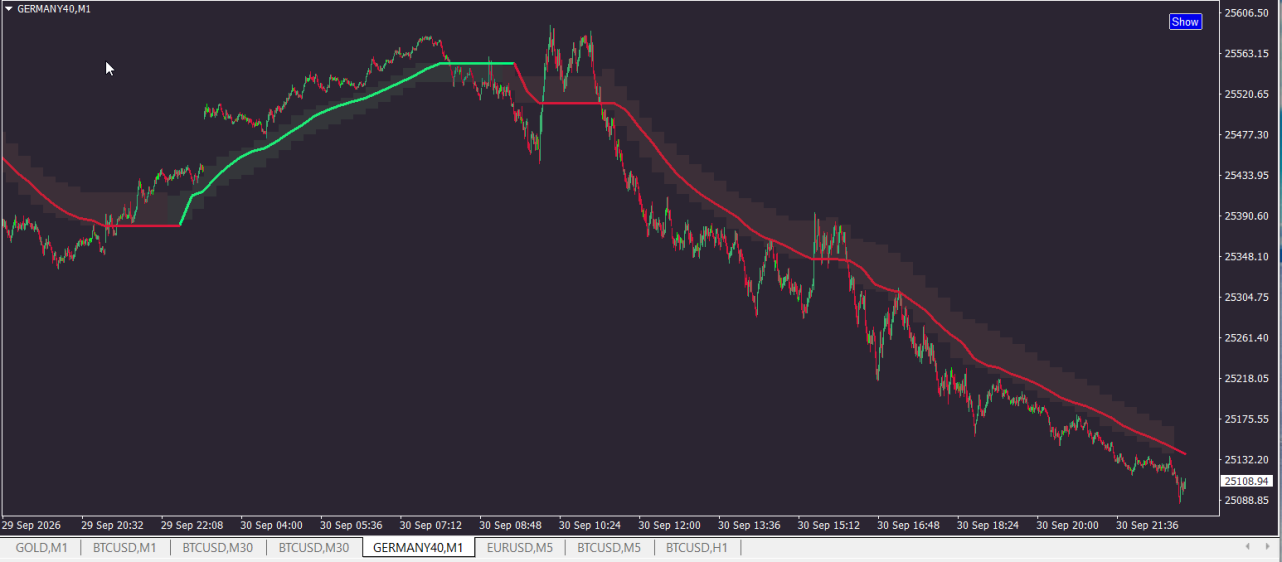Click the left tab-scroll arrow
1282x562 pixels.
pos(1247,546)
